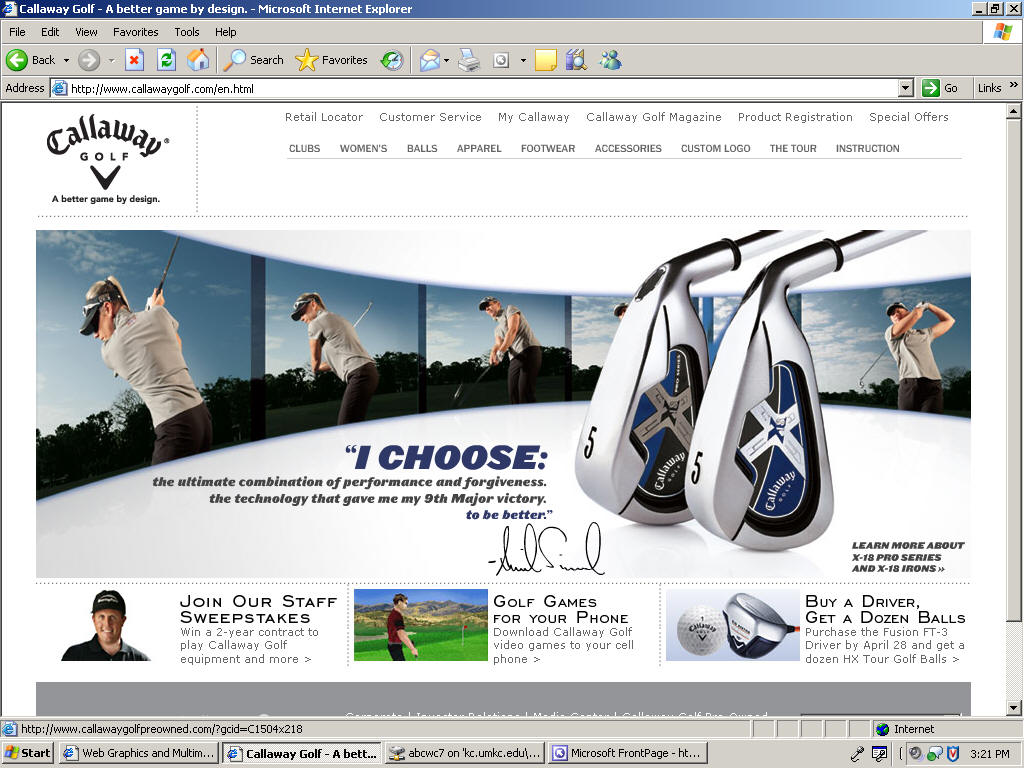Select THE TOUR navigation tab
The image size is (1024, 768).
(x=793, y=148)
